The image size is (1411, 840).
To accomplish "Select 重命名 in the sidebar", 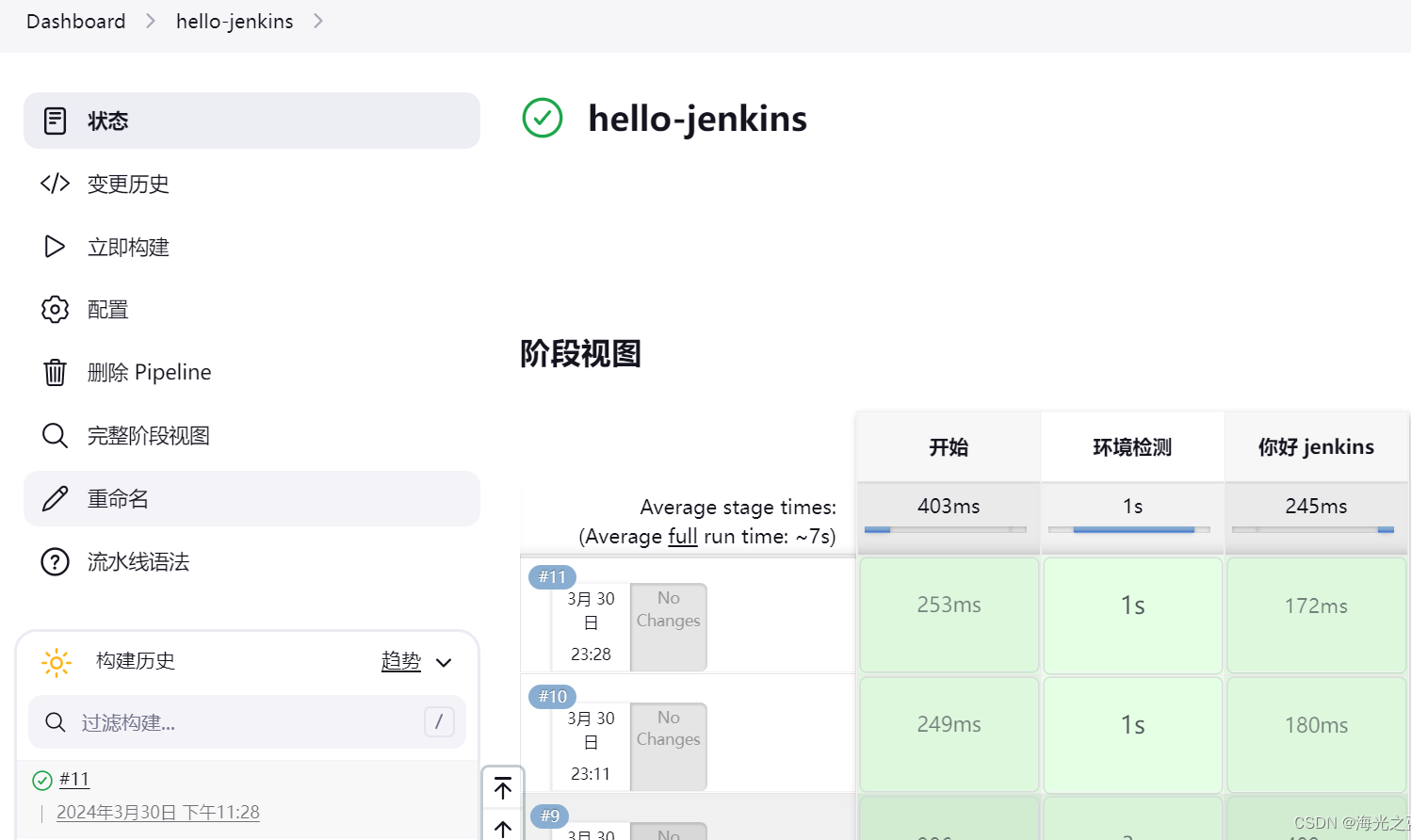I will 251,498.
